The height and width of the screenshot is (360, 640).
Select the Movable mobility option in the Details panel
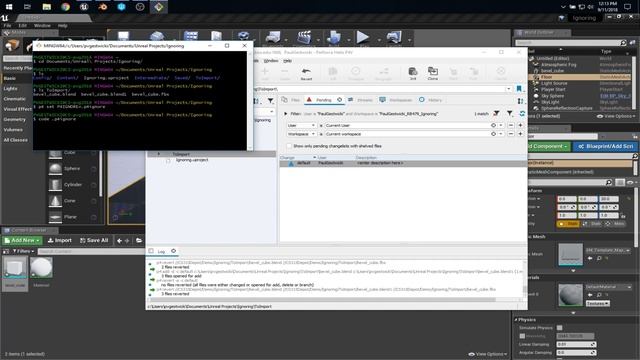[x=616, y=224]
